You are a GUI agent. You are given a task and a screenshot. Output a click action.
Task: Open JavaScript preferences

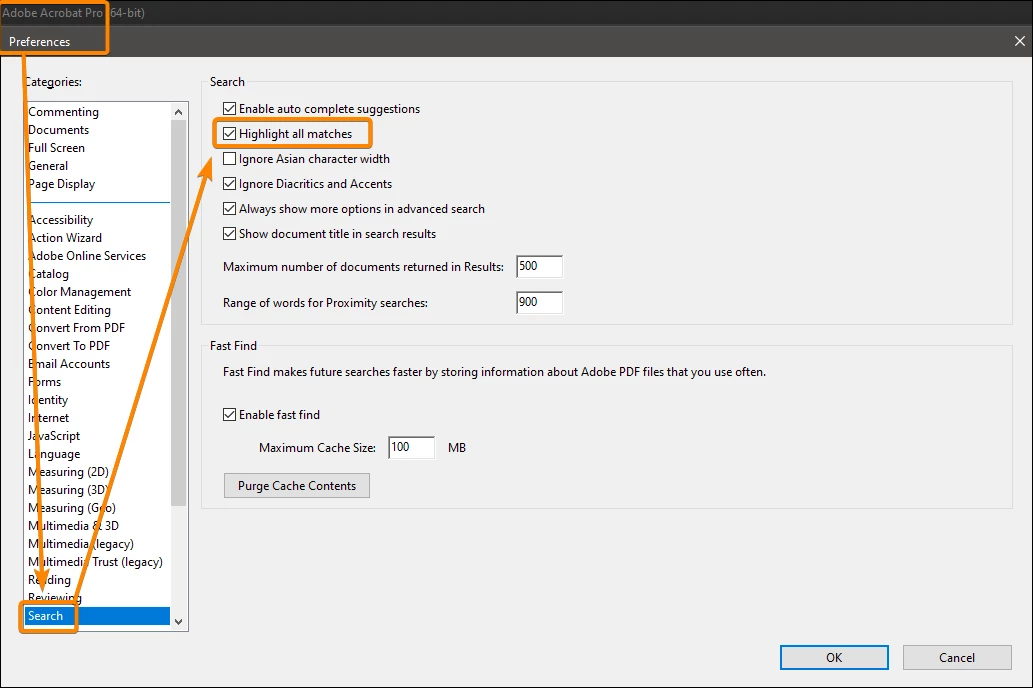54,436
